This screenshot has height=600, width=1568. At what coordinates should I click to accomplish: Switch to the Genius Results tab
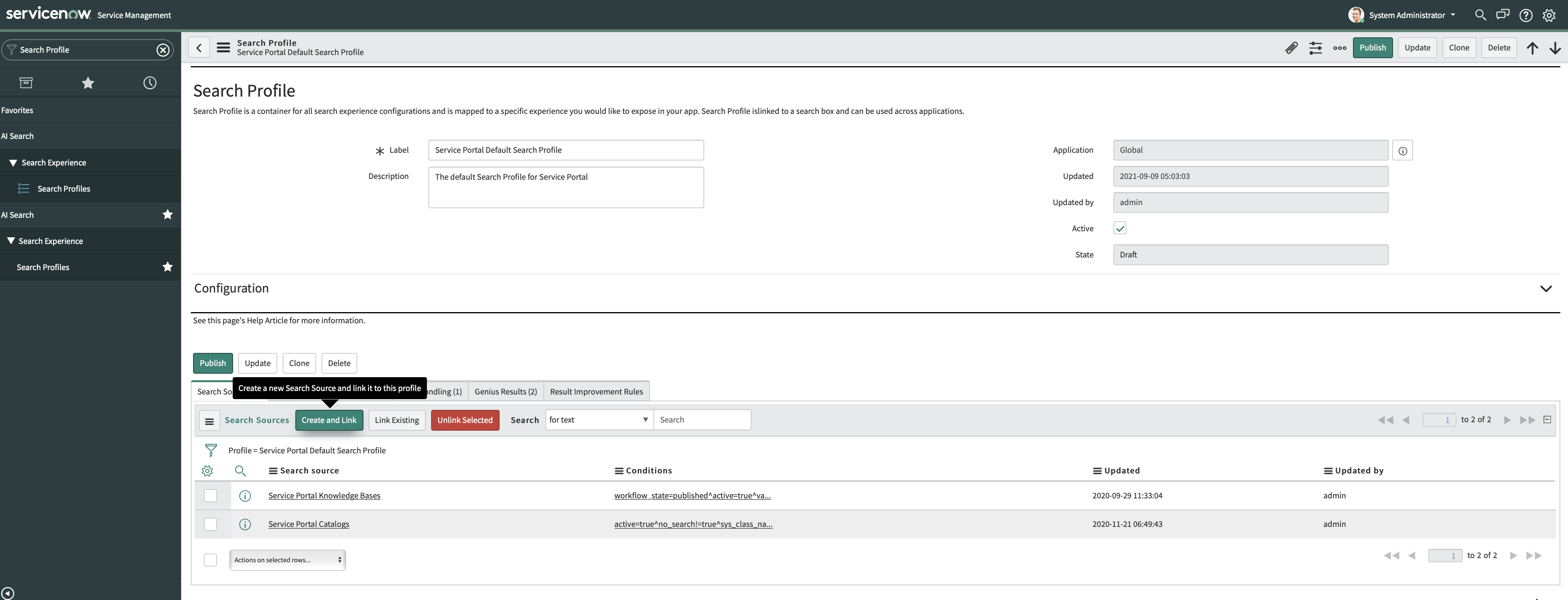[505, 391]
